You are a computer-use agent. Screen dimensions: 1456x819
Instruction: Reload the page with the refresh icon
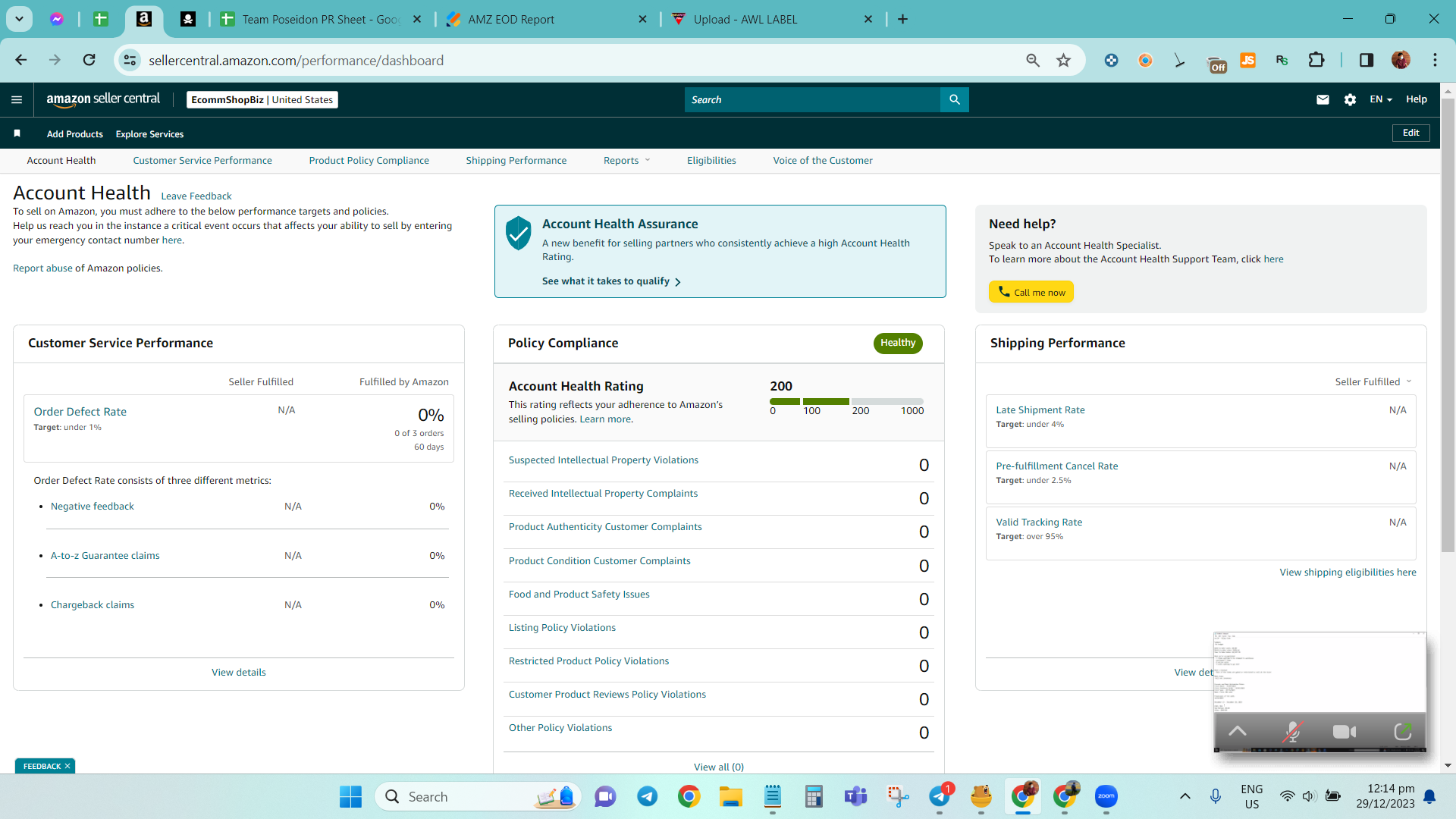pos(89,60)
